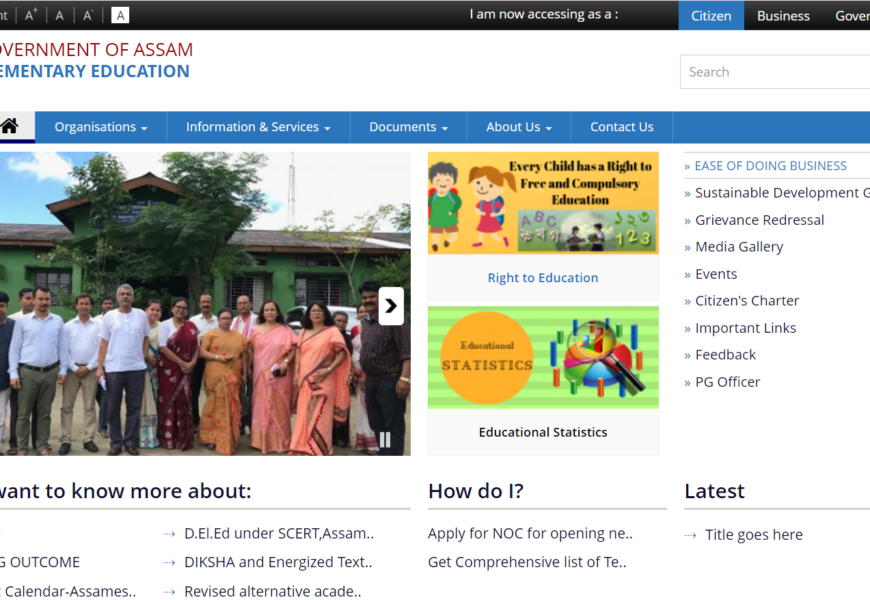Select the Citizen access tab
The image size is (870, 600).
click(711, 16)
